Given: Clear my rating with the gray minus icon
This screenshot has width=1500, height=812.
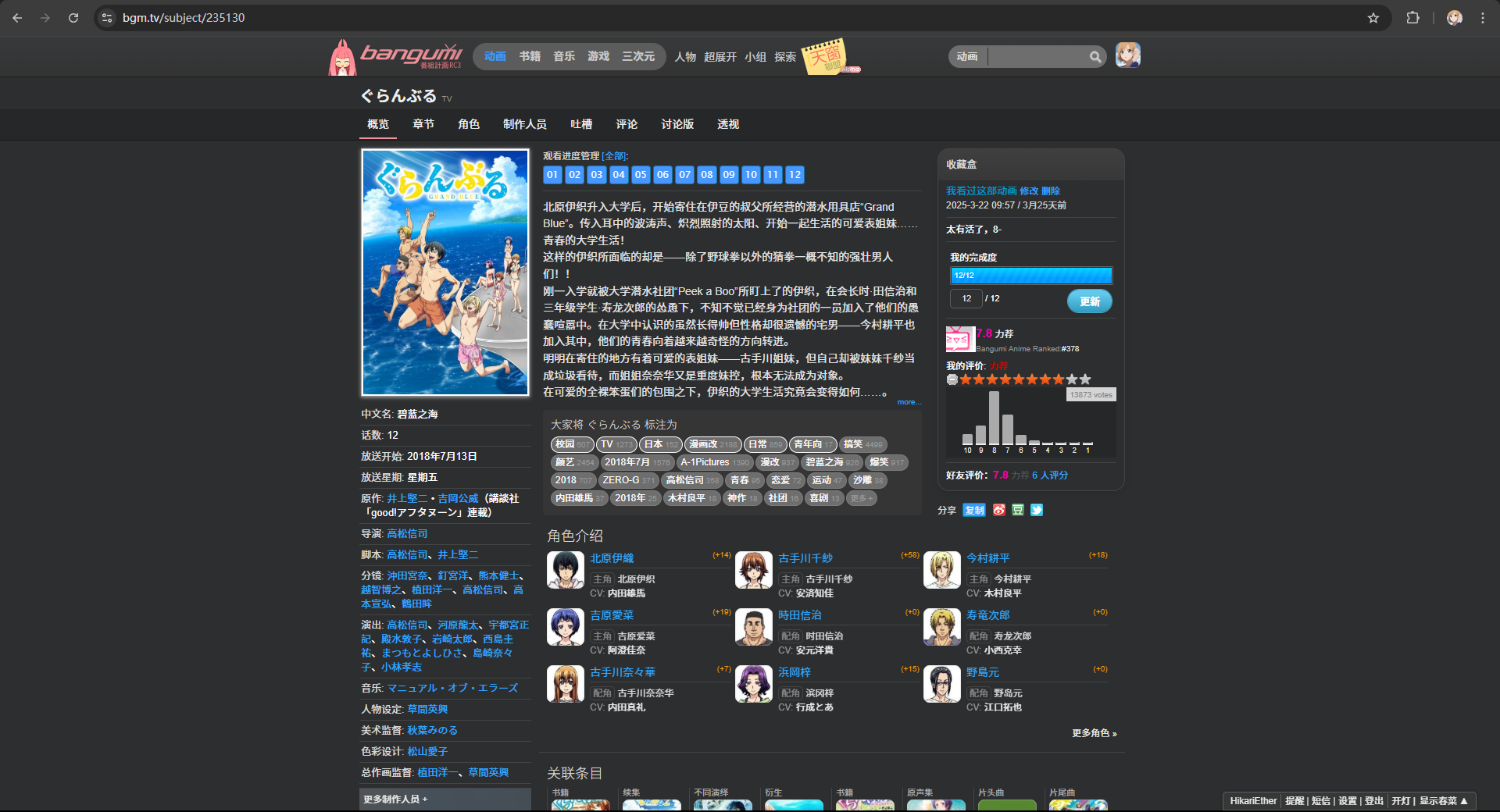Looking at the screenshot, I should tap(952, 379).
